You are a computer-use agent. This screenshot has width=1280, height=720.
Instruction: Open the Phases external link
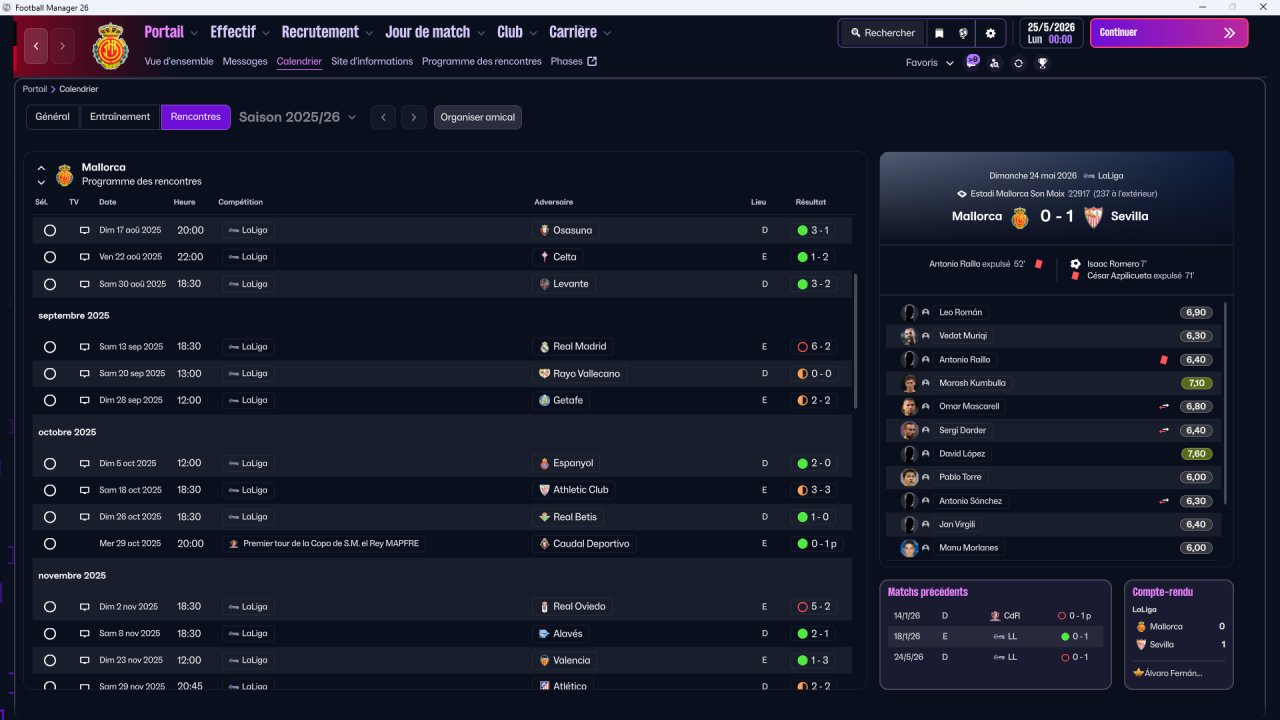574,61
